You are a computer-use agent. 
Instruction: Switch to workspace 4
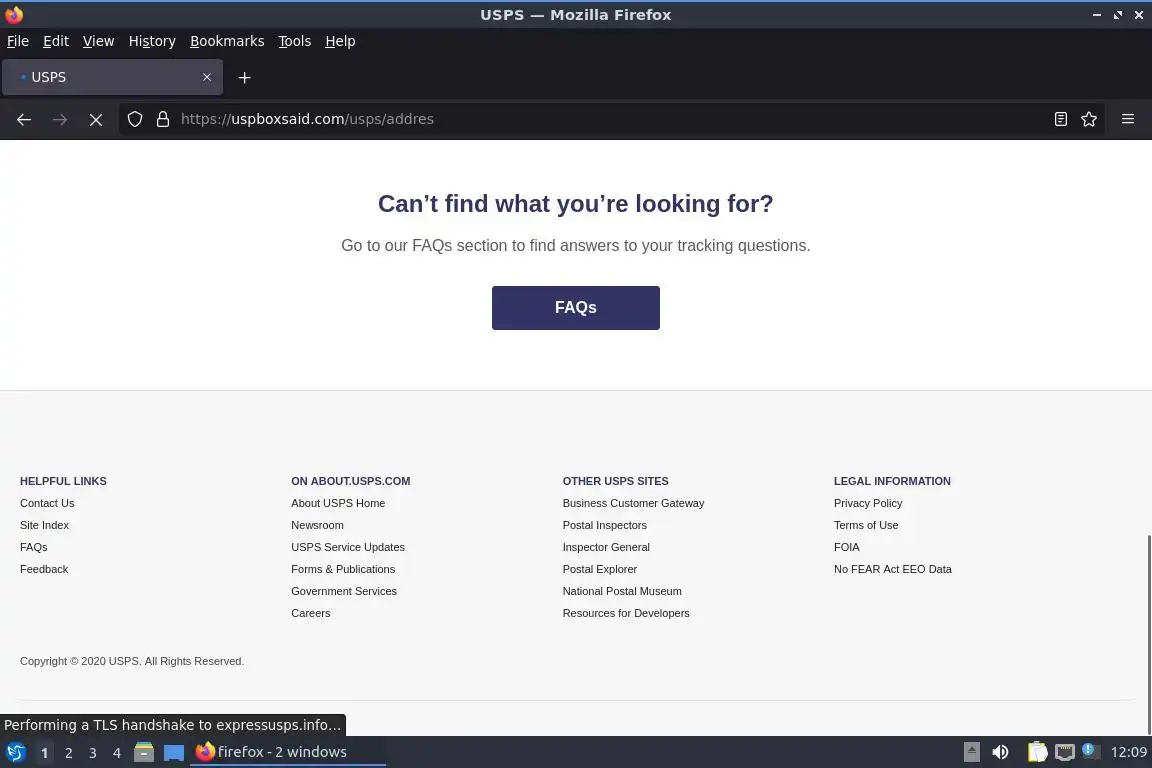117,753
